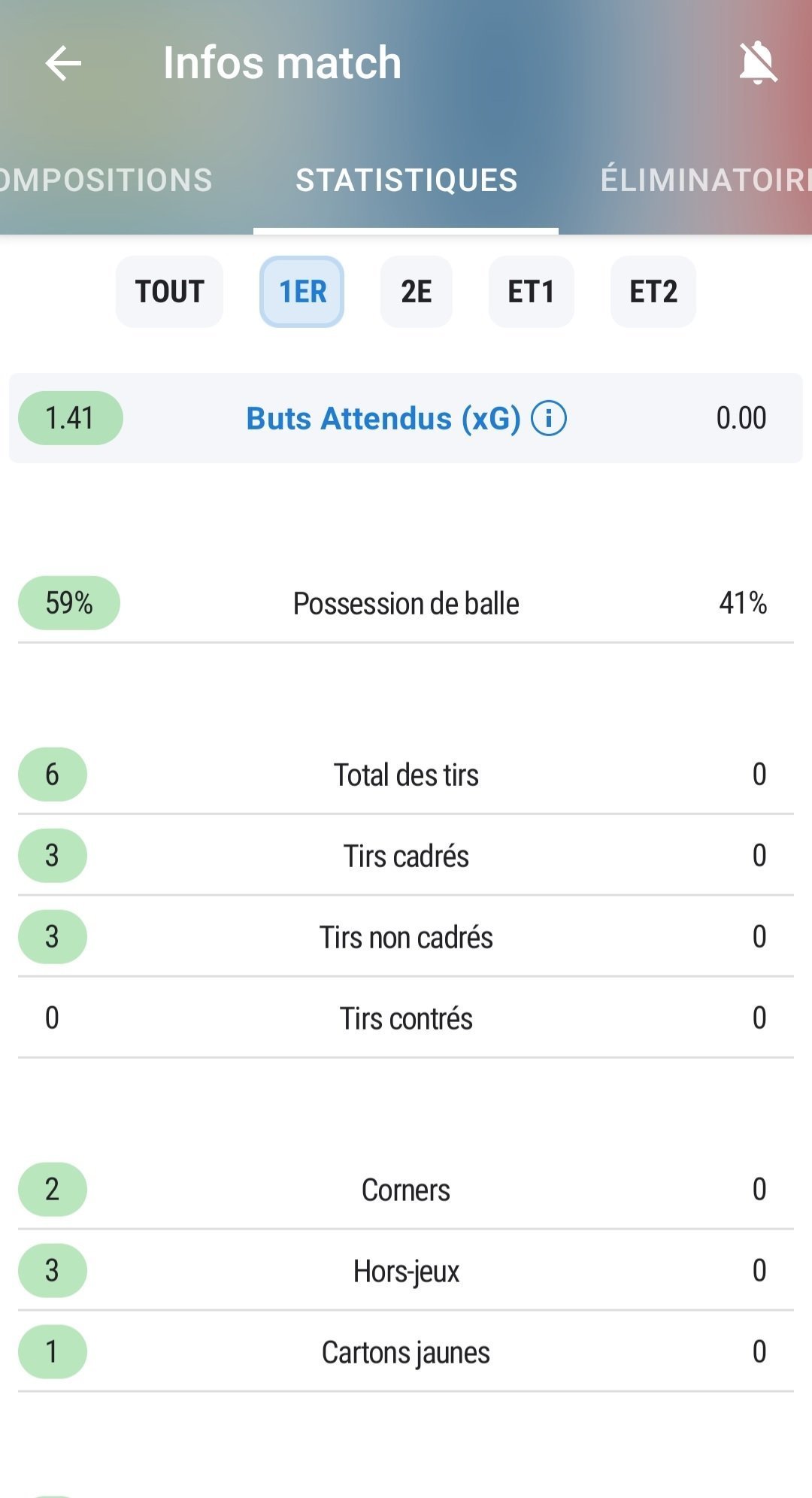This screenshot has height=1498, width=812.
Task: Open the xG info icon
Action: coord(549,418)
